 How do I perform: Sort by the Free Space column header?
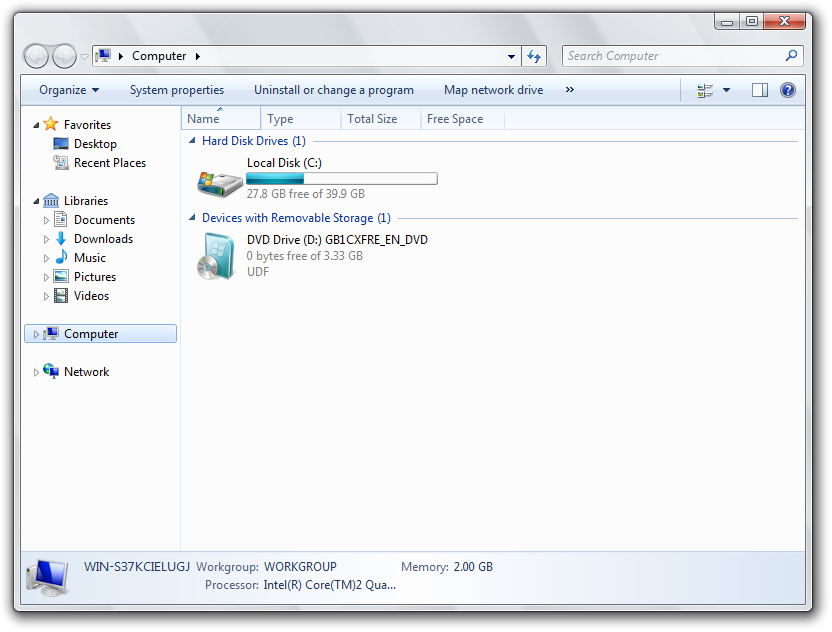point(462,118)
